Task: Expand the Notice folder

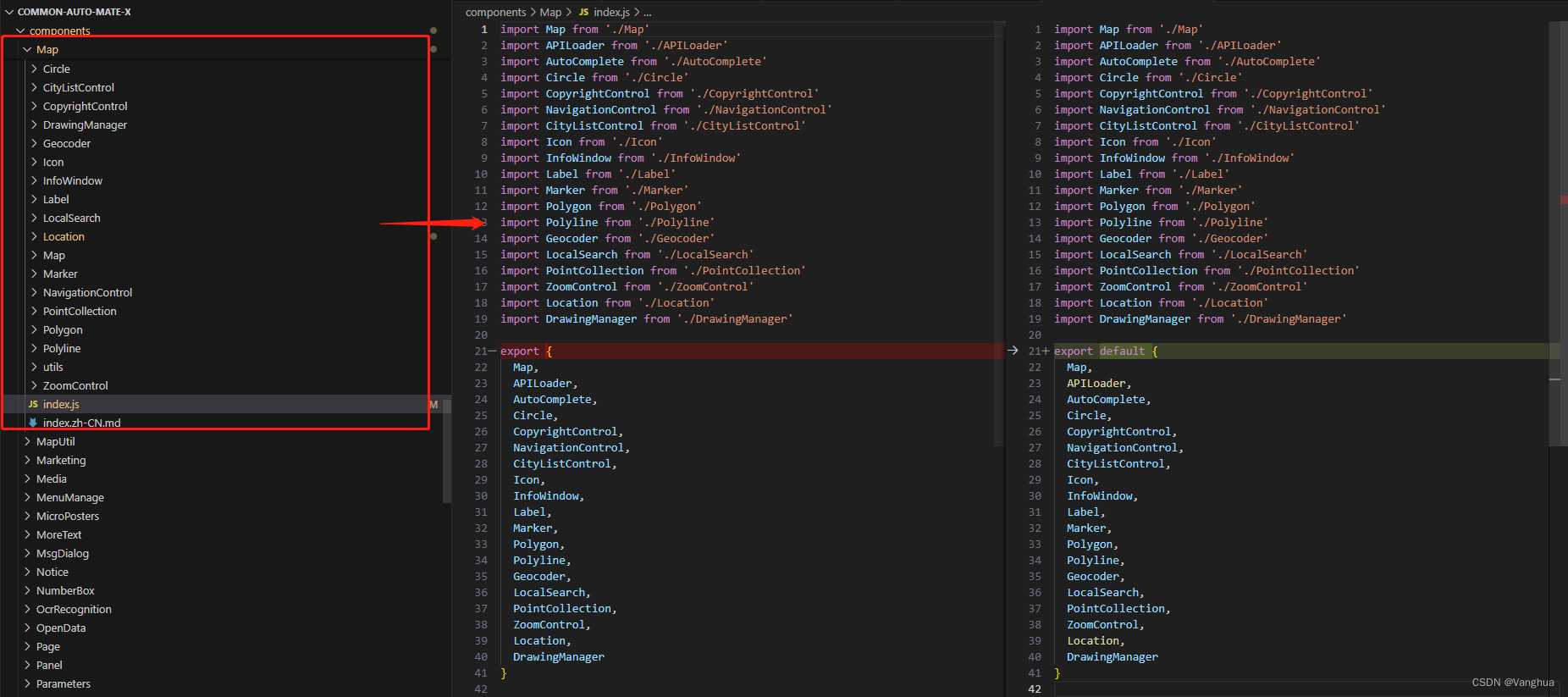Action: pyautogui.click(x=52, y=572)
